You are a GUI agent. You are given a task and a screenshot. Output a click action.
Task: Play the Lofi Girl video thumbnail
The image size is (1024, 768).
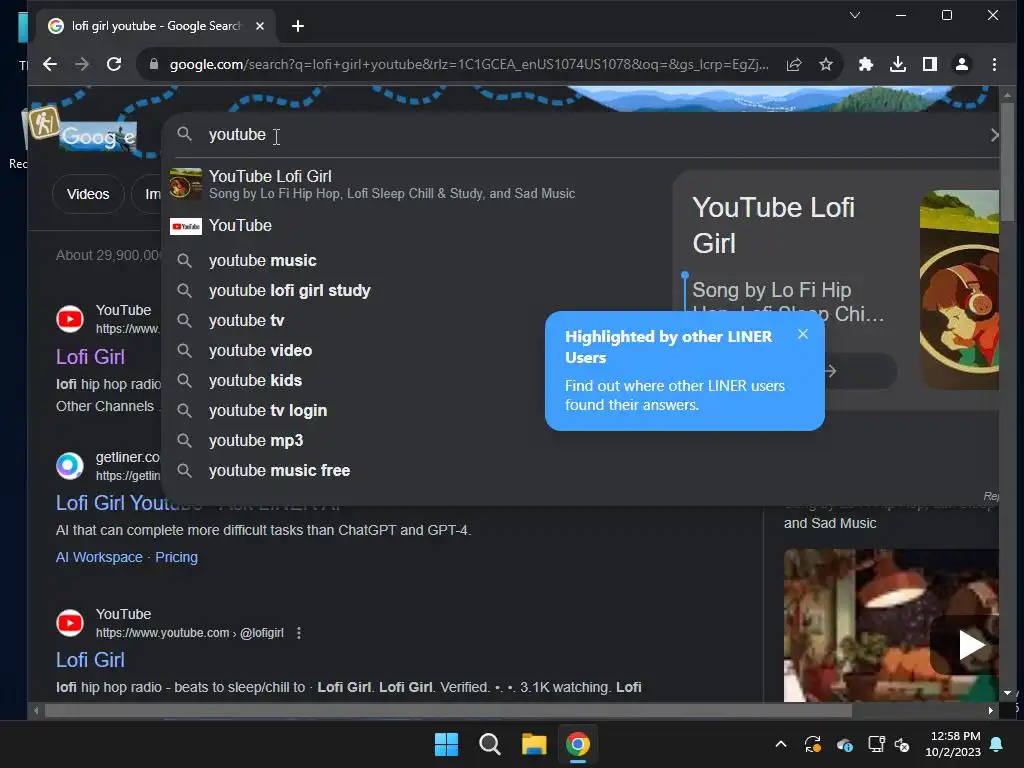(971, 645)
